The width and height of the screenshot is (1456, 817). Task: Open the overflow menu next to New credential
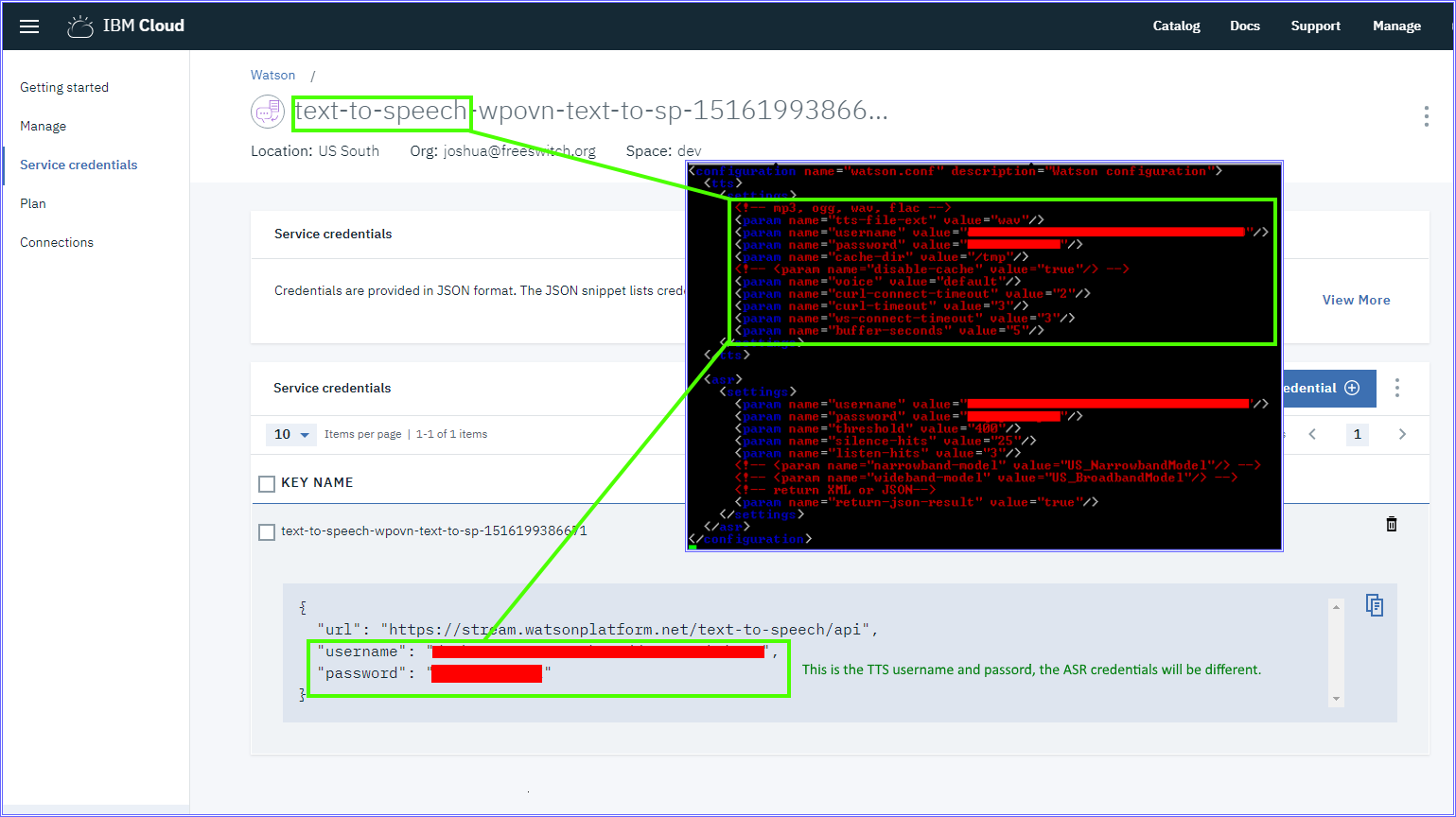click(x=1398, y=388)
